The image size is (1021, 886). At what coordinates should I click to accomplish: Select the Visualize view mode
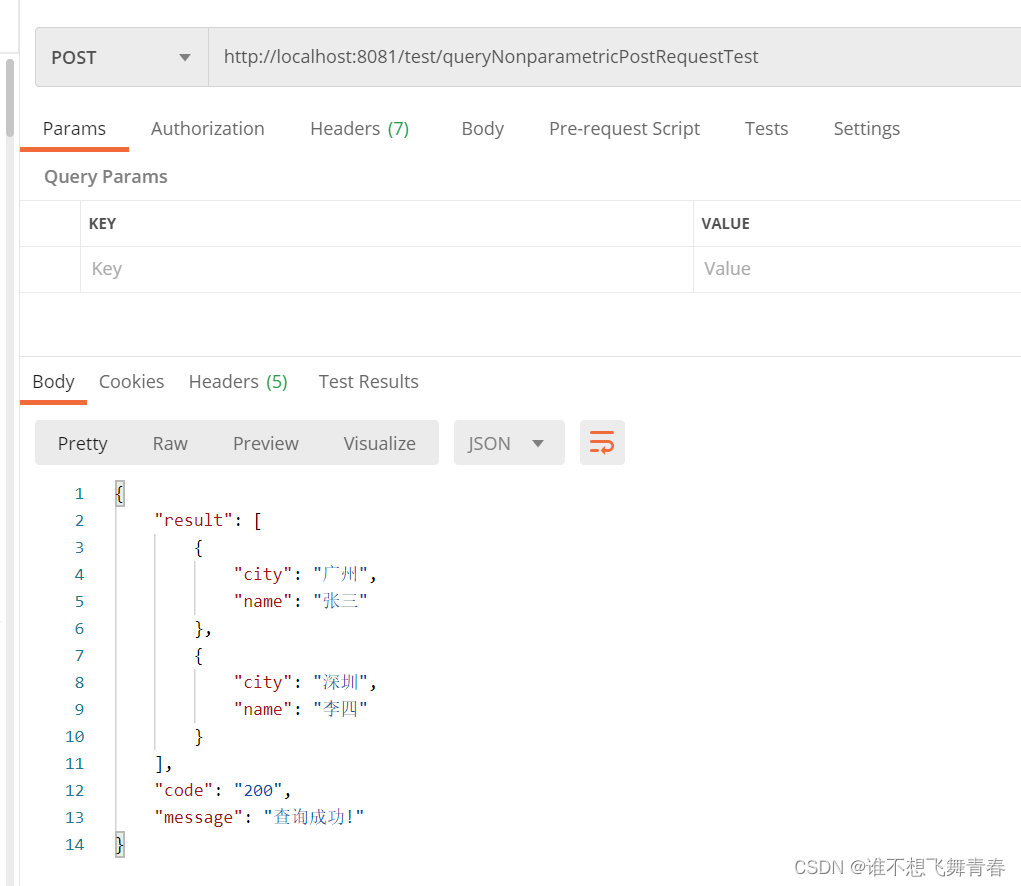point(380,443)
